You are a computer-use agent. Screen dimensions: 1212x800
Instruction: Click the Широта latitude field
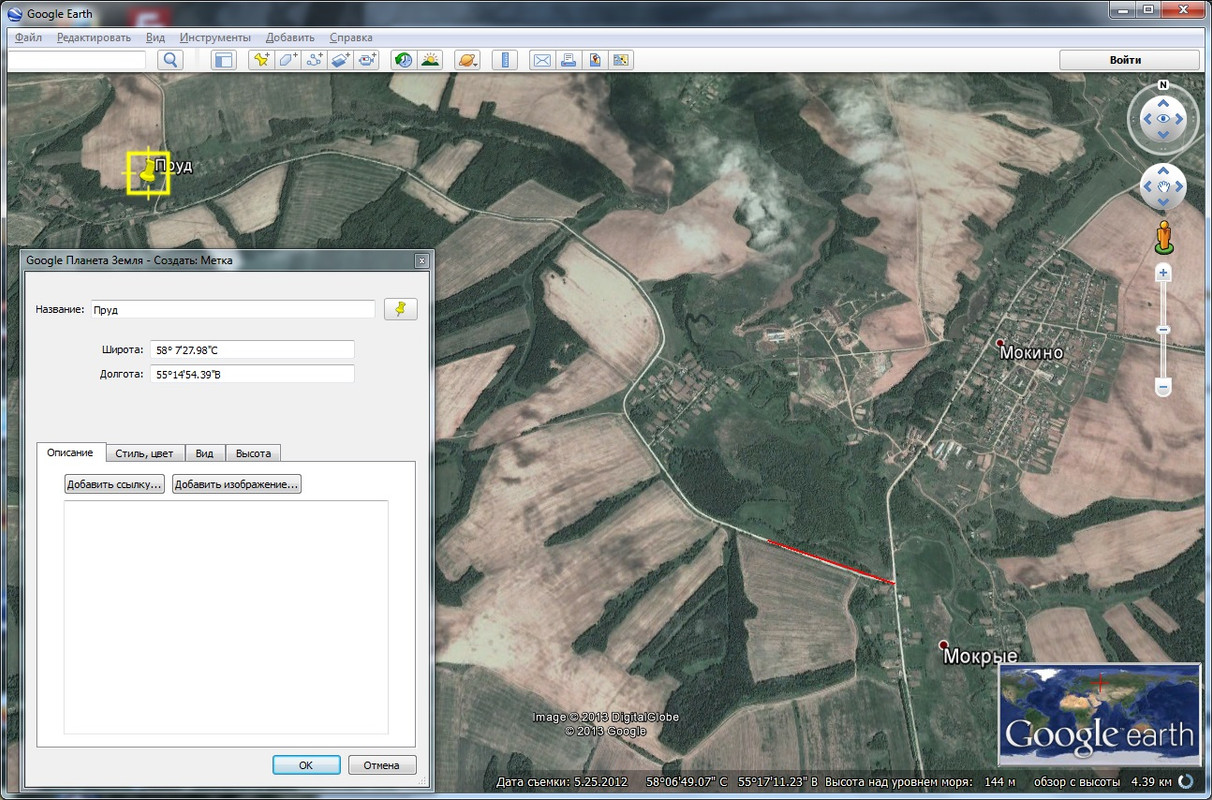pos(252,349)
